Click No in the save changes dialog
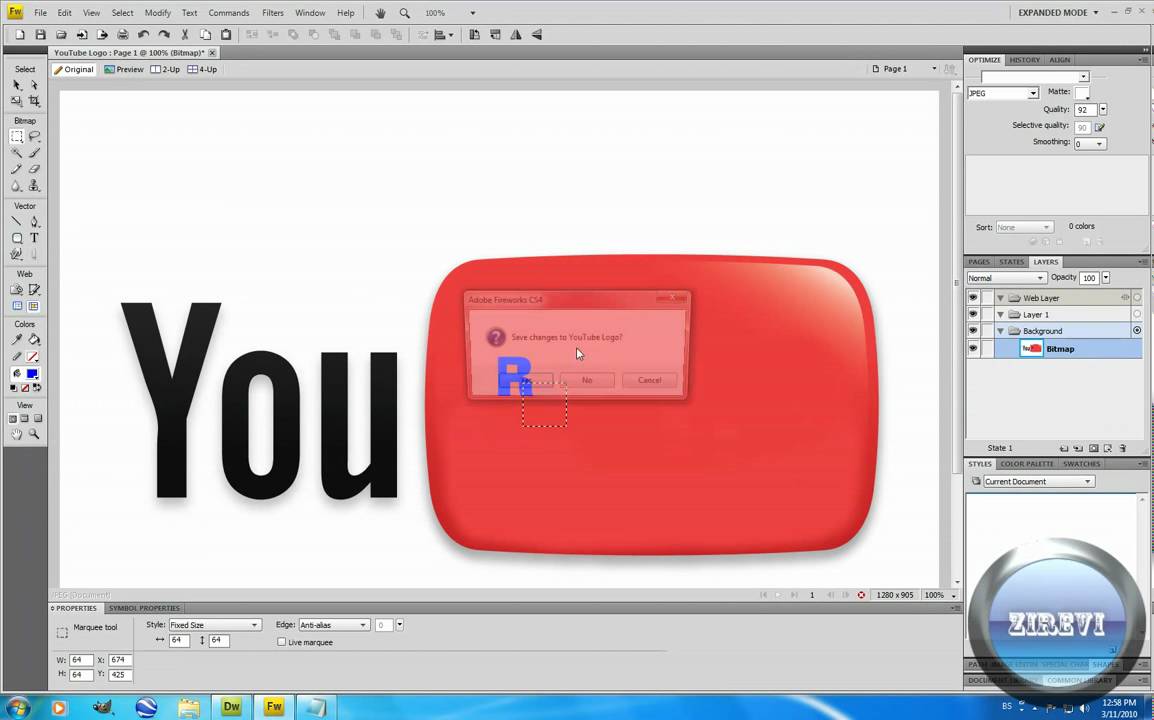This screenshot has width=1154, height=720. pos(587,380)
